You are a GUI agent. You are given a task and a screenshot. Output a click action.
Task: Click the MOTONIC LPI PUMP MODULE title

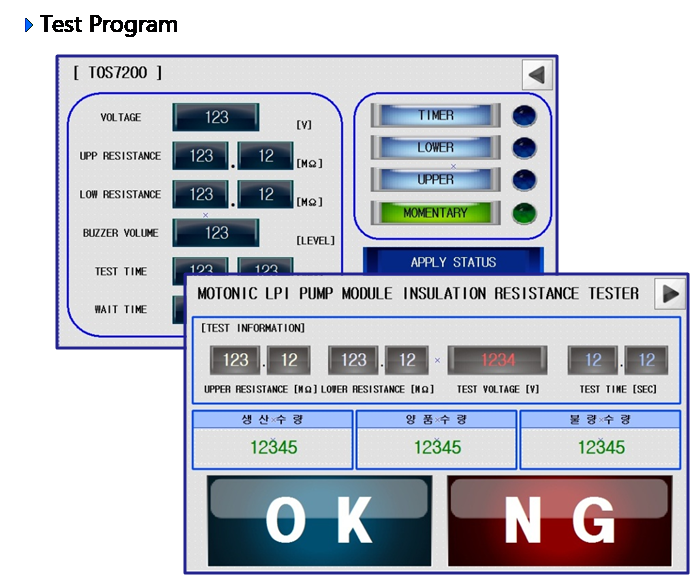[x=418, y=293]
